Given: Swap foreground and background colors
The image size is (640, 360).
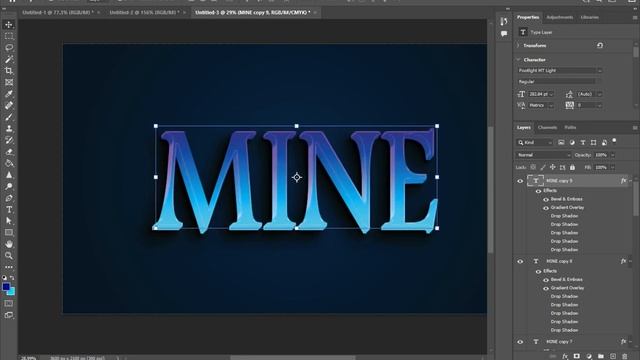Looking at the screenshot, I should pyautogui.click(x=12, y=278).
